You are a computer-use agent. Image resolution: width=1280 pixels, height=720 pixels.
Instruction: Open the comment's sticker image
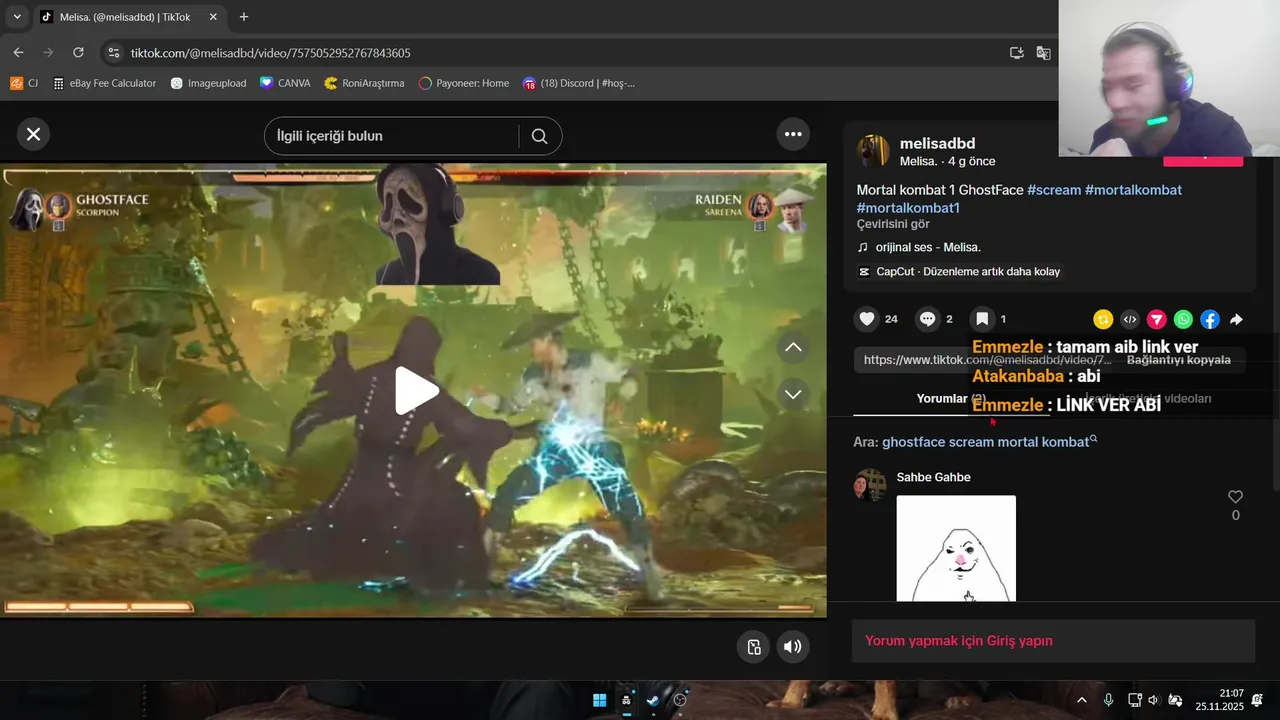(956, 548)
